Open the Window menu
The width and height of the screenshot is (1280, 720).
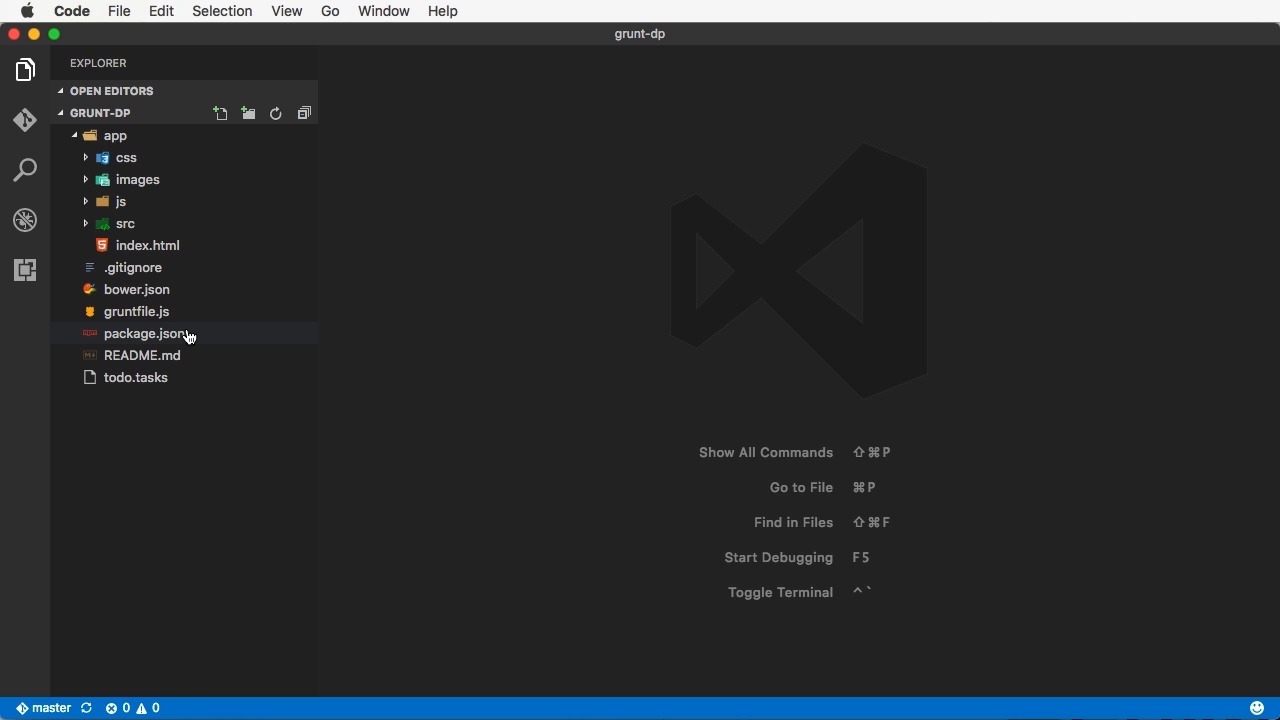[x=384, y=11]
